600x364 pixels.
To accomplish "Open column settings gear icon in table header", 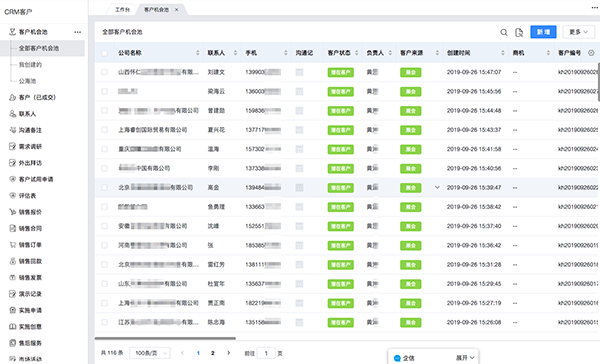I will pyautogui.click(x=591, y=53).
